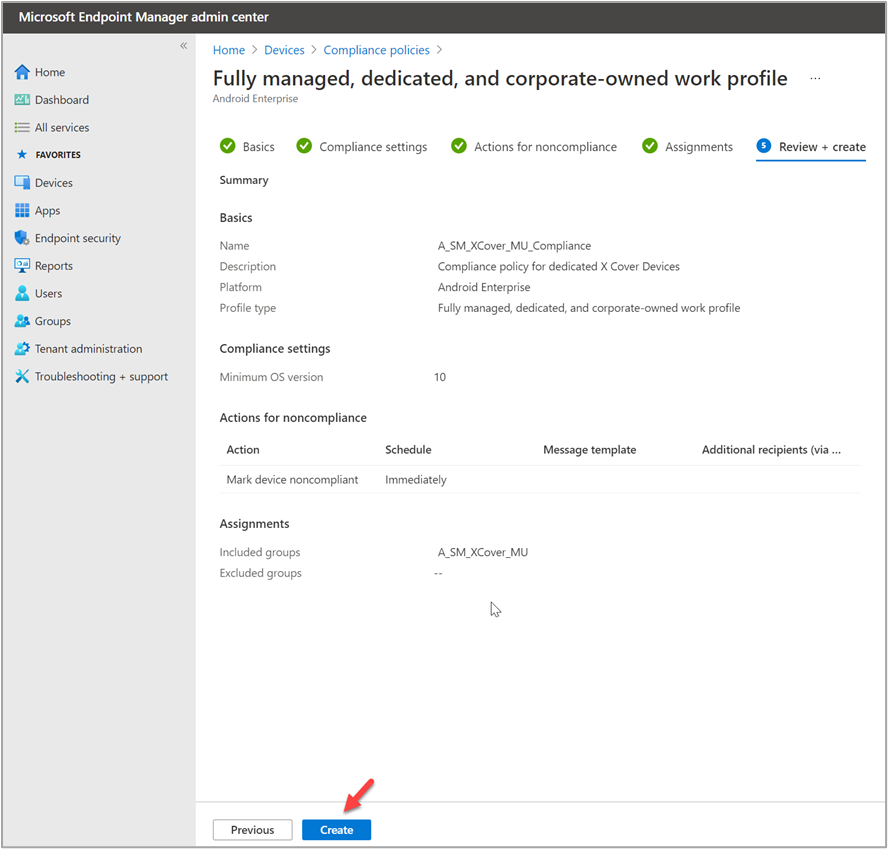Click the 'Summary' heading

click(244, 180)
